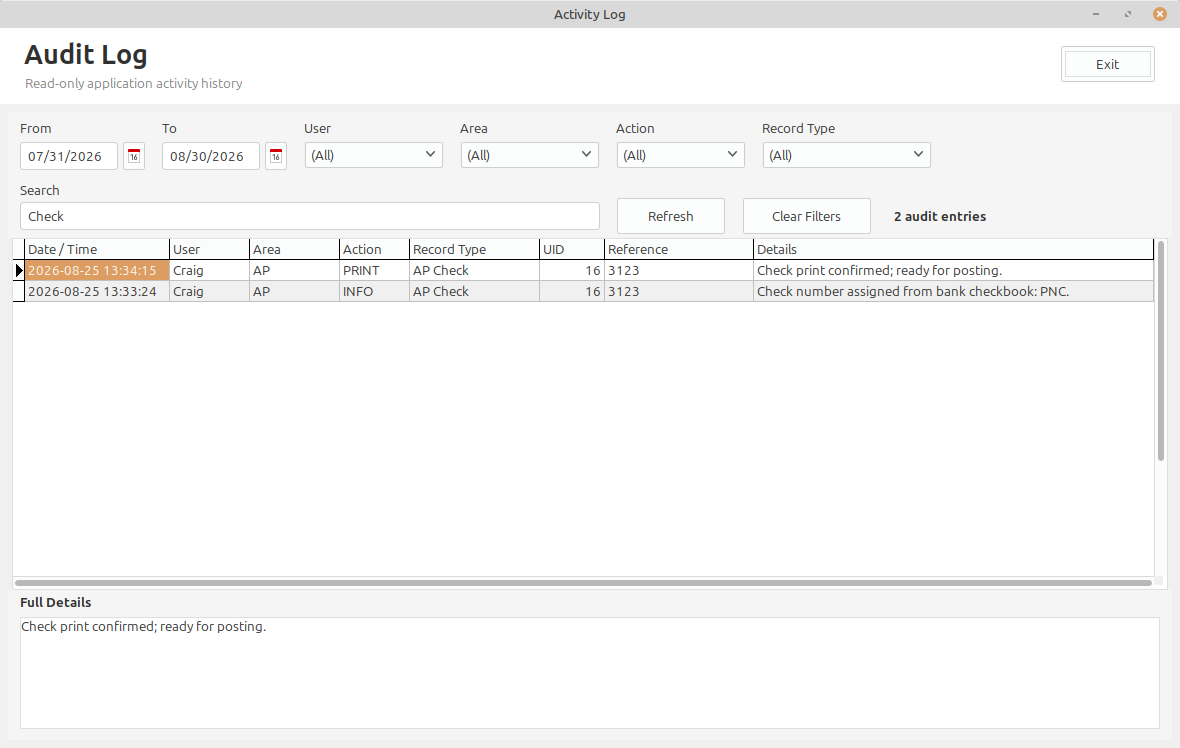Click inside the Full Details text box
The height and width of the screenshot is (748, 1180).
pyautogui.click(x=589, y=673)
